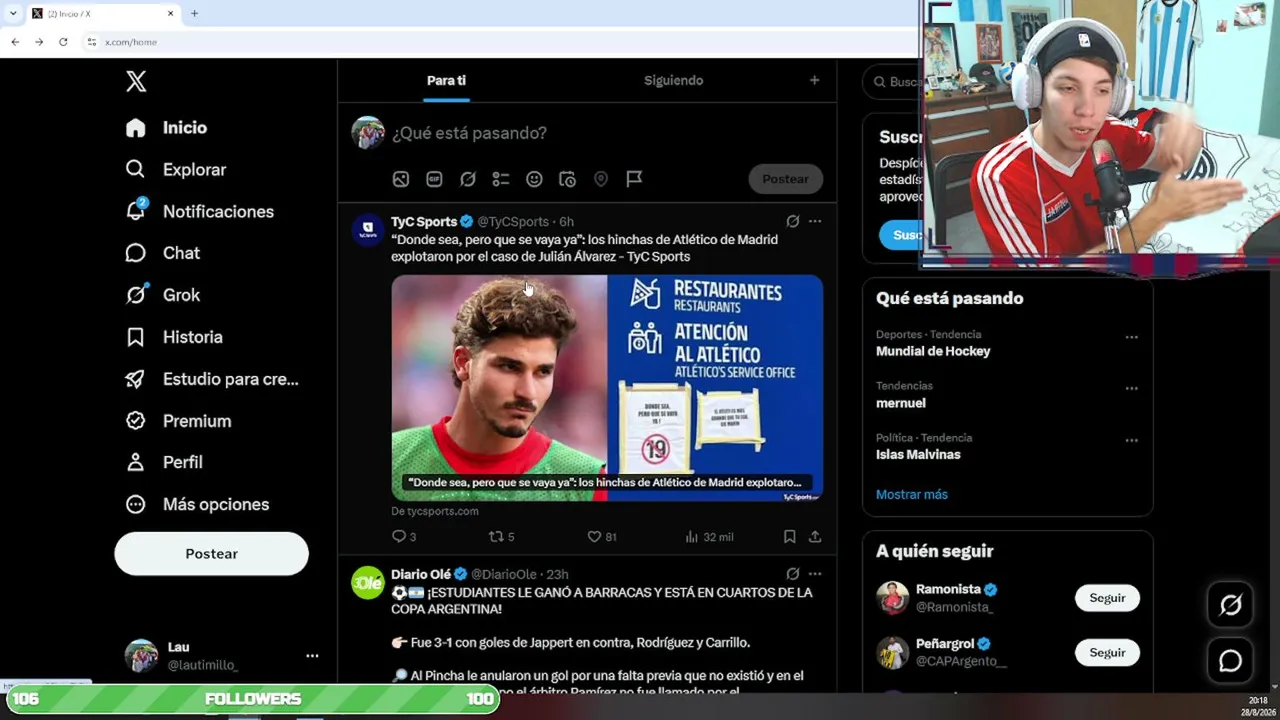Share the TyC Sports post
Viewport: 1280px width, 720px height.
click(815, 537)
